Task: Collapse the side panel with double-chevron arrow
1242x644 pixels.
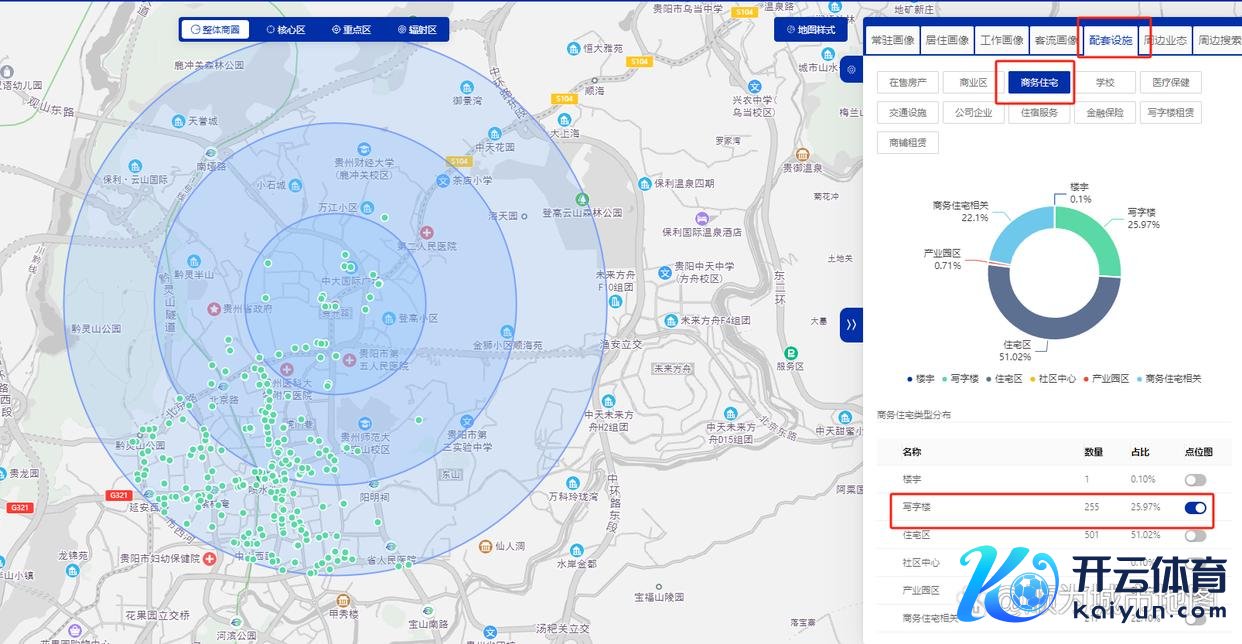Action: click(851, 324)
